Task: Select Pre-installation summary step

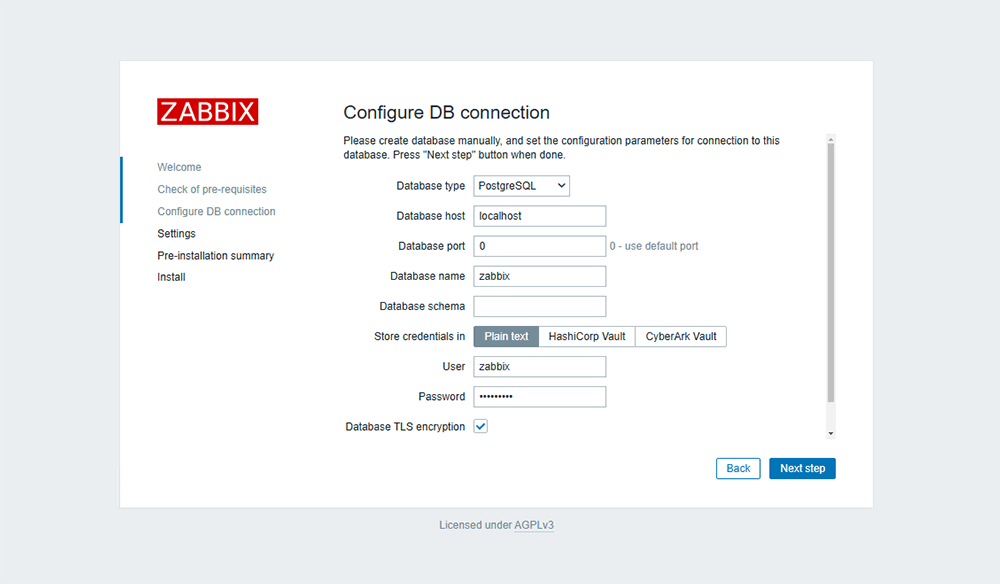Action: 216,256
